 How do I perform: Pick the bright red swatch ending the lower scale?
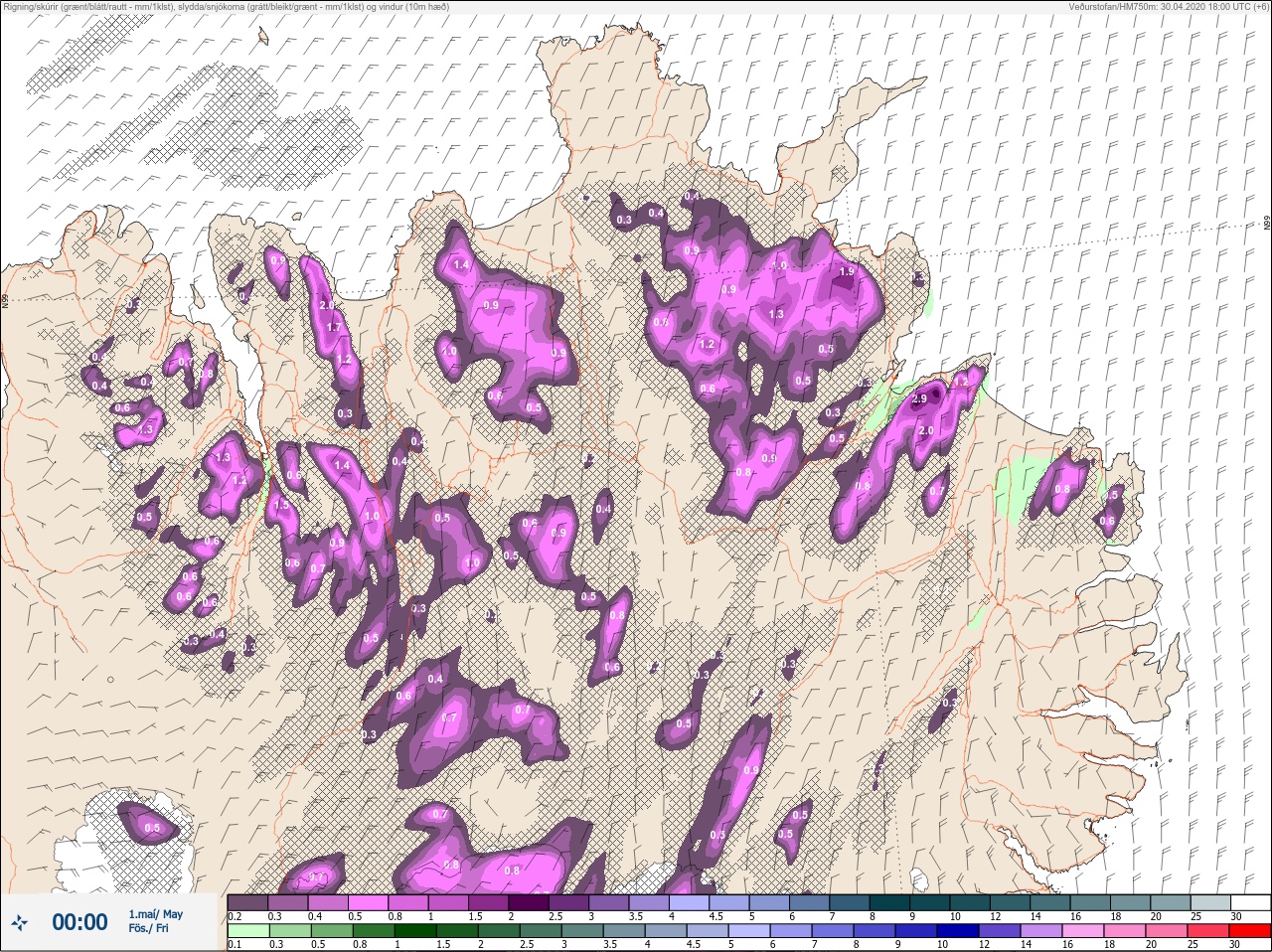(x=1251, y=931)
